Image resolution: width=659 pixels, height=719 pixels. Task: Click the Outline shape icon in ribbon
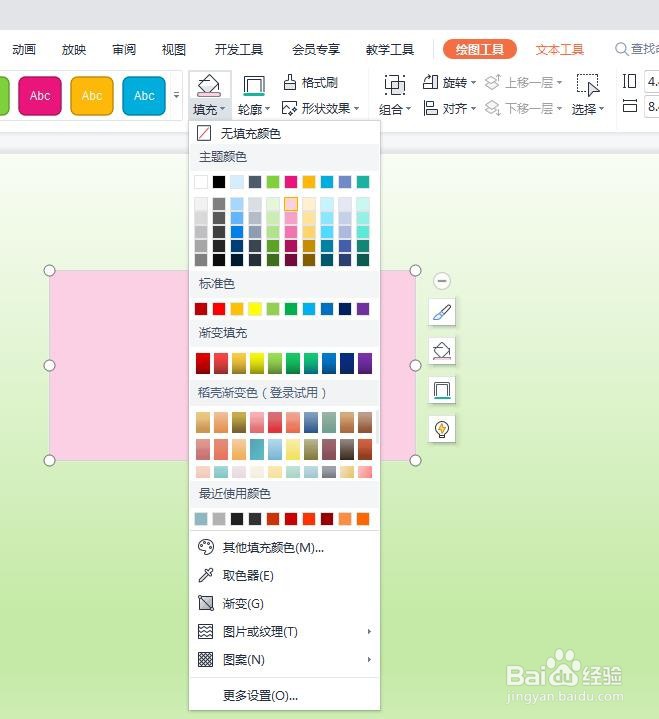tap(254, 85)
